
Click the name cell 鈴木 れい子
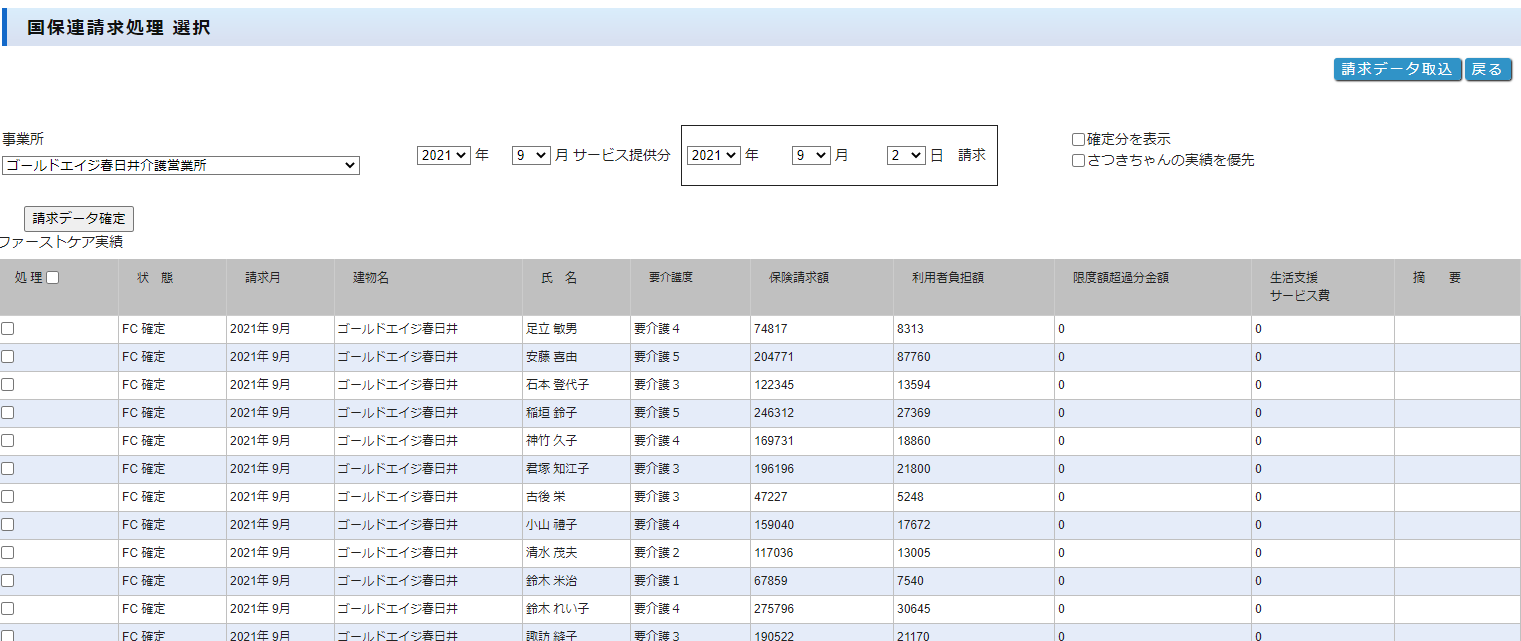click(551, 609)
